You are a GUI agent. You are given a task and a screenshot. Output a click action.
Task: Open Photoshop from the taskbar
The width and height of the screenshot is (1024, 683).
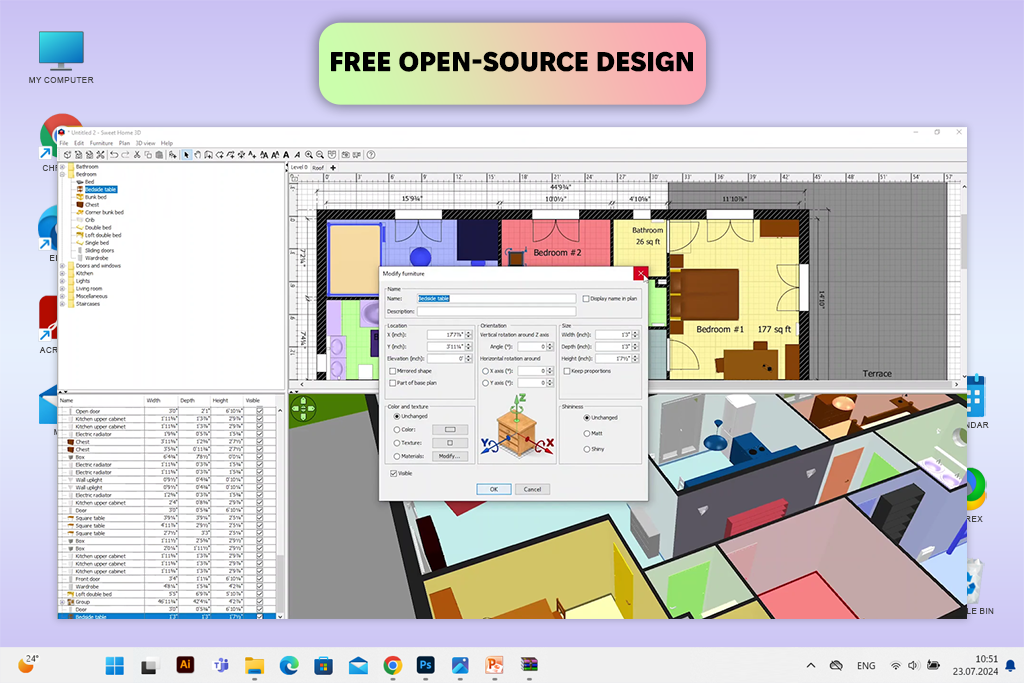pos(425,665)
